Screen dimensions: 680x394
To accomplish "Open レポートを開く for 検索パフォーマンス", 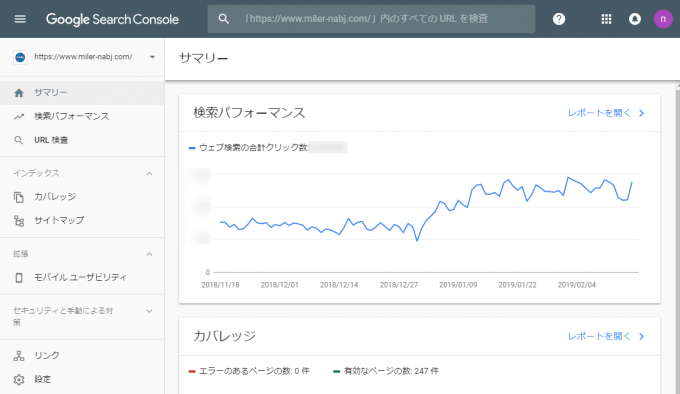I will coord(599,113).
